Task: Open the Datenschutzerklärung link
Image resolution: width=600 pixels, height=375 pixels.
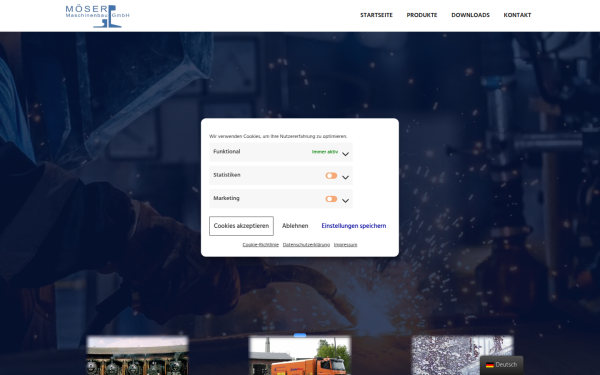Action: 306,245
